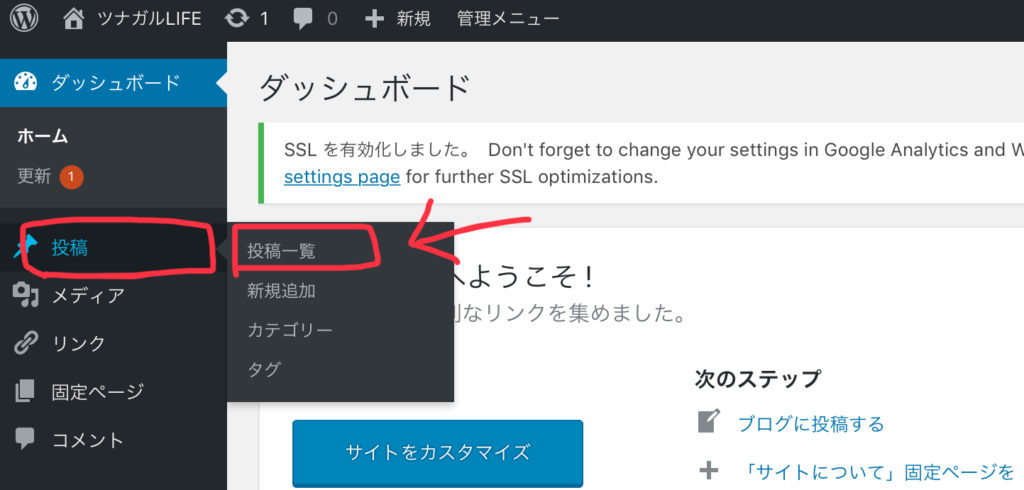Click the ダッシュボード page heading
1024x490 pixels.
364,88
